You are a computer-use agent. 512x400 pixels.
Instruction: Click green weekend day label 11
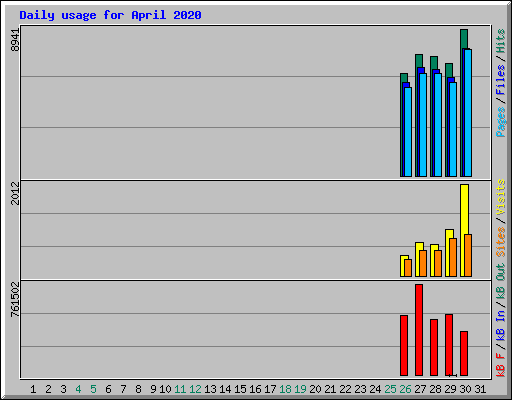(180, 389)
